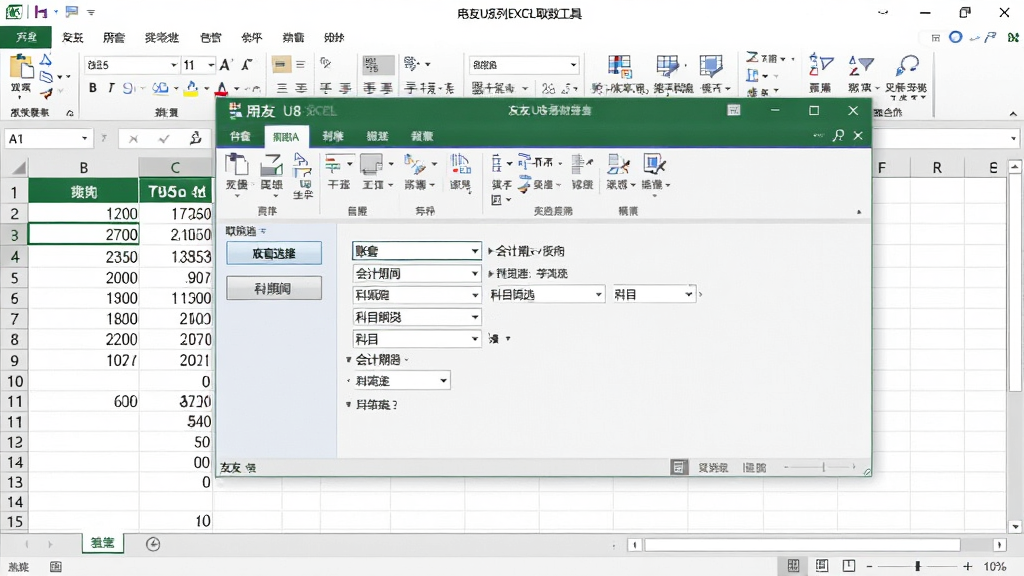Click the Save icon in Excel title bar
The width and height of the screenshot is (1024, 576).
pyautogui.click(x=40, y=12)
